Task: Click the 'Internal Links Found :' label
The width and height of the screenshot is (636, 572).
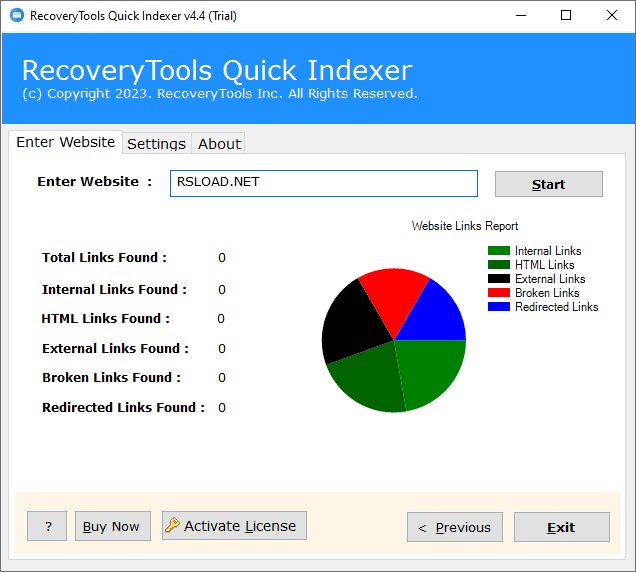Action: (x=114, y=289)
